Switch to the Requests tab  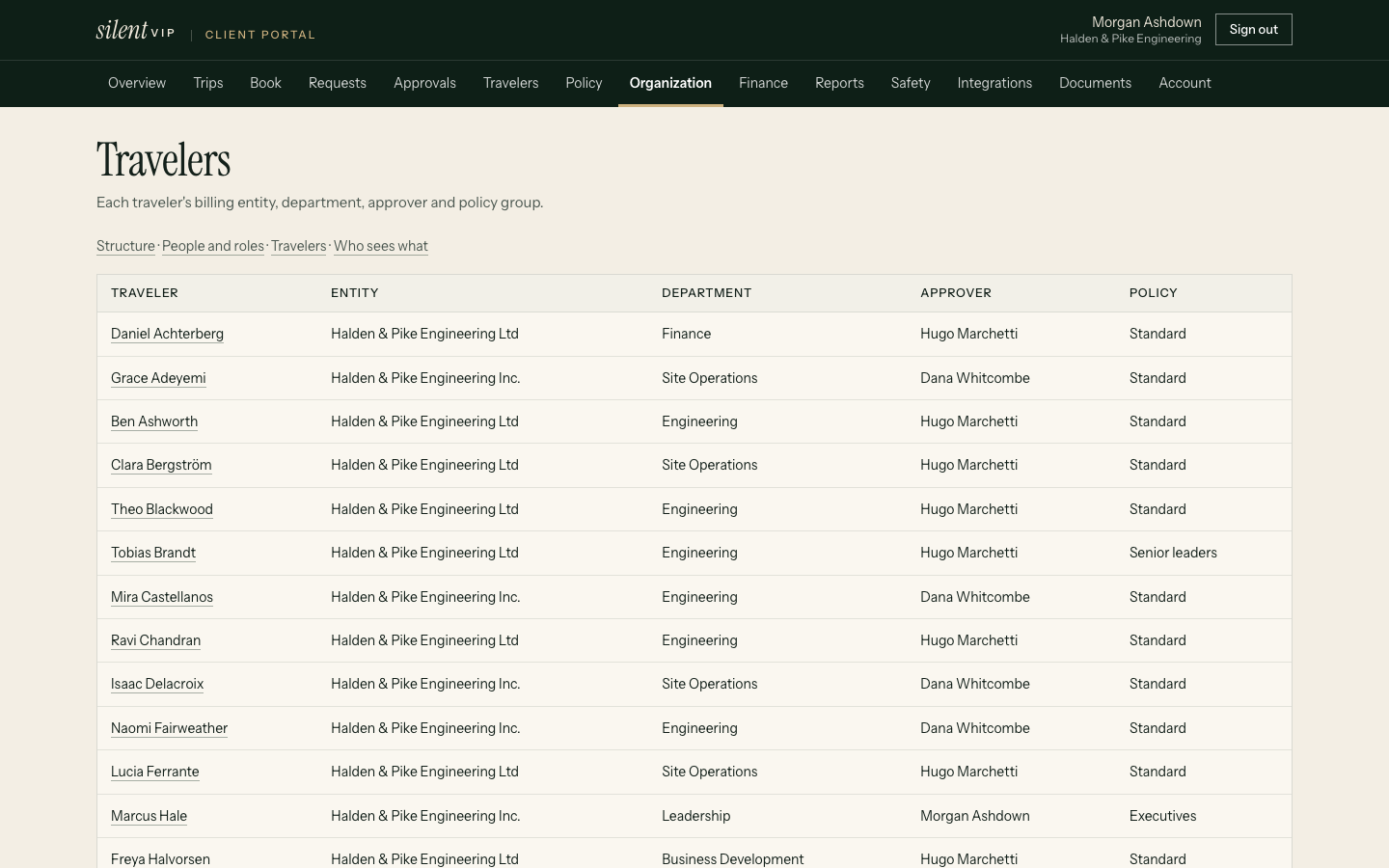pyautogui.click(x=338, y=83)
